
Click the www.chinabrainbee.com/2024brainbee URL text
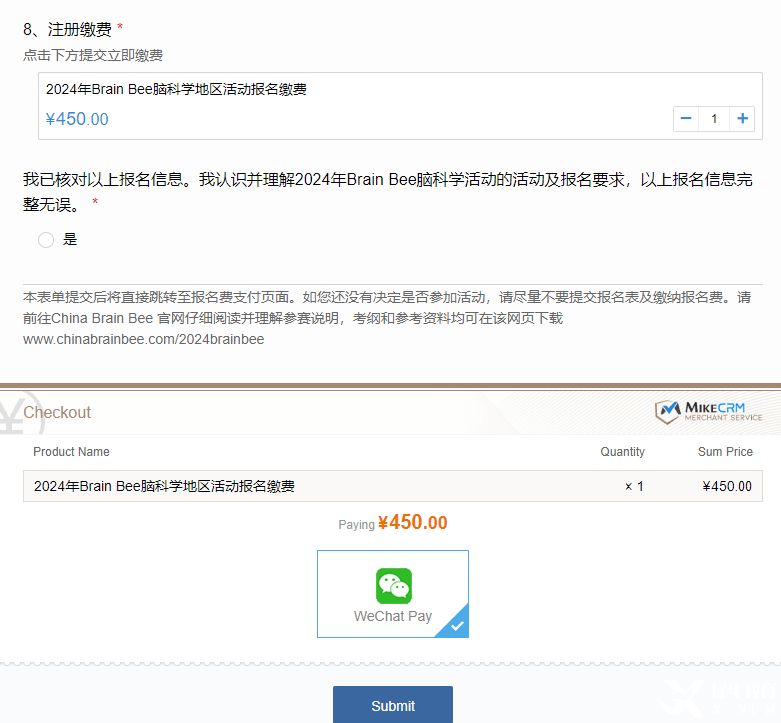click(143, 339)
